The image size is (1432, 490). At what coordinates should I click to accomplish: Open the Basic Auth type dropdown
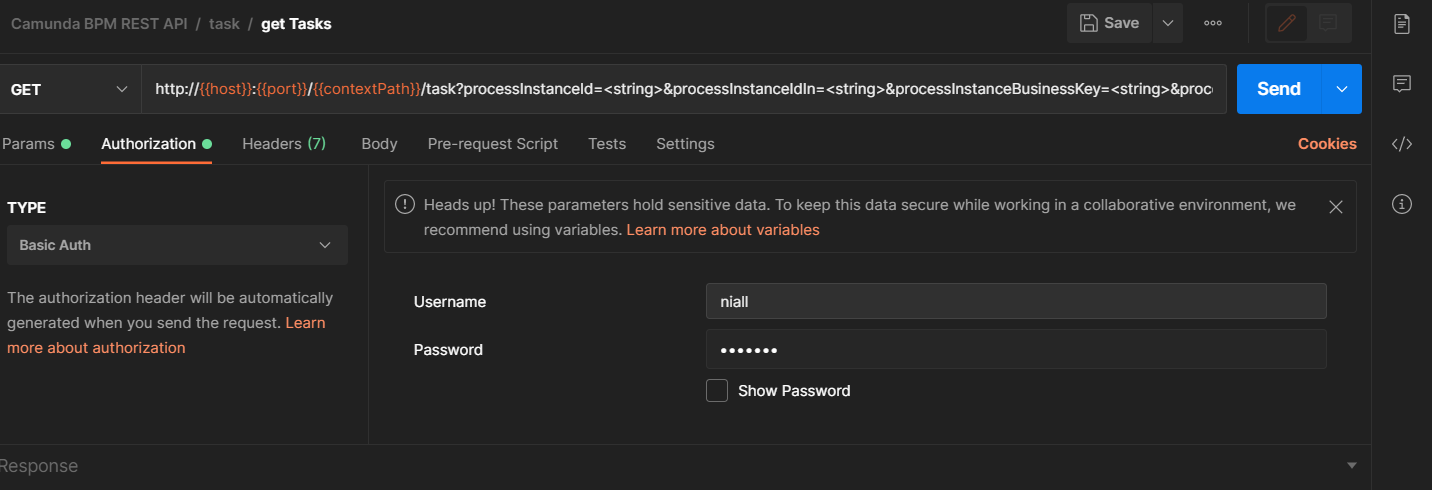(177, 245)
